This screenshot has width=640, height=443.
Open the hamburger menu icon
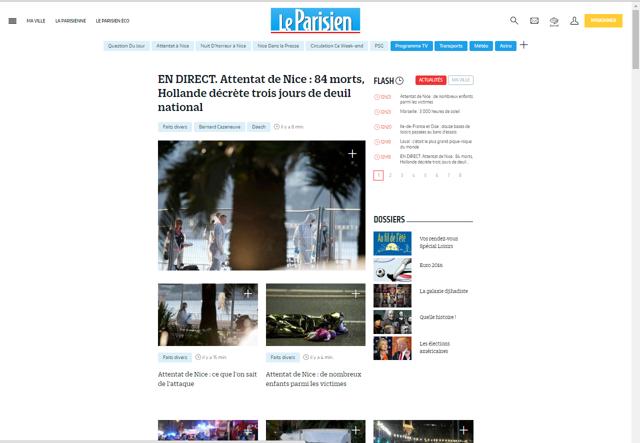13,21
